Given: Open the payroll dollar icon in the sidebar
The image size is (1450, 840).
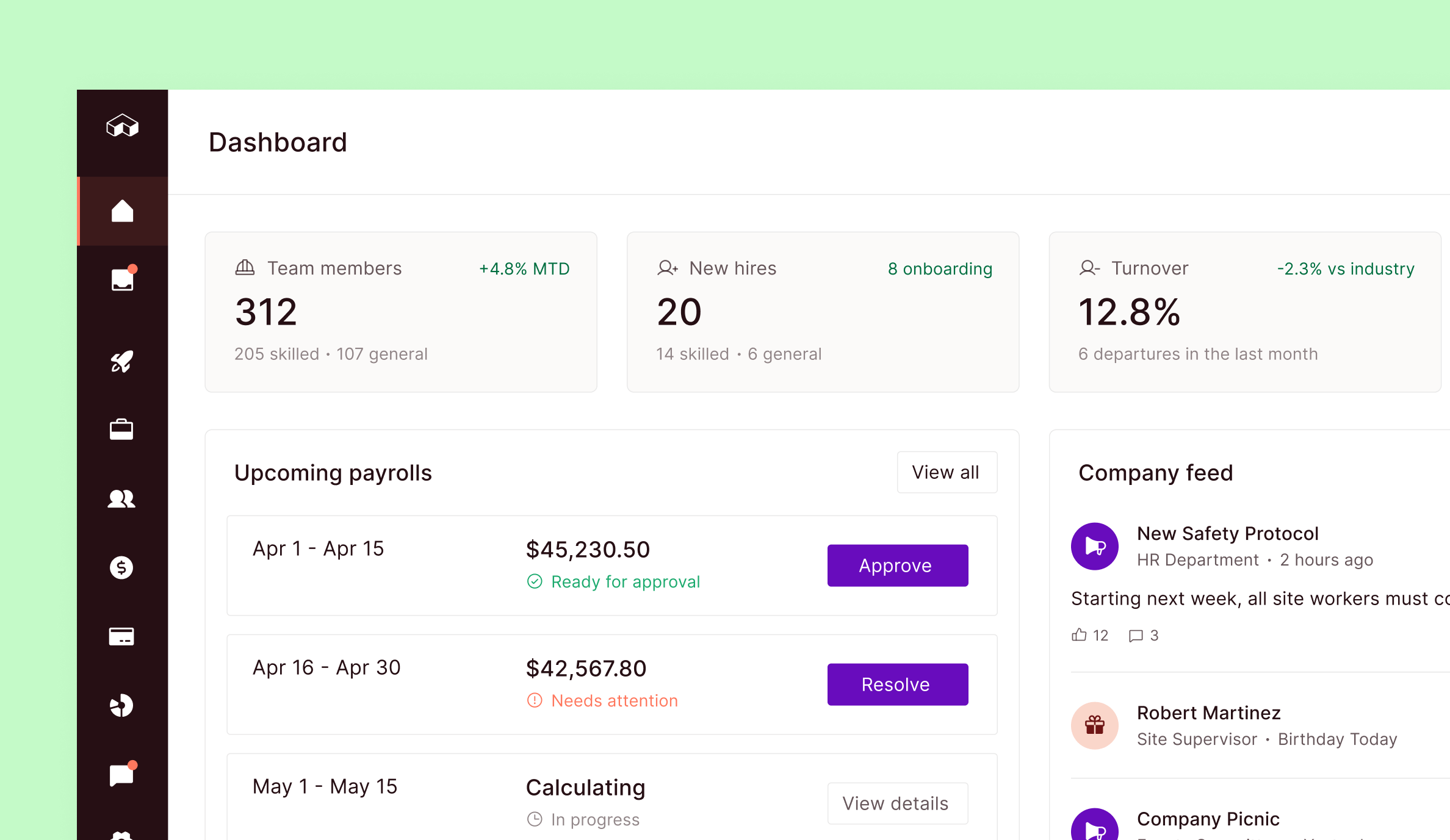Looking at the screenshot, I should coord(122,567).
